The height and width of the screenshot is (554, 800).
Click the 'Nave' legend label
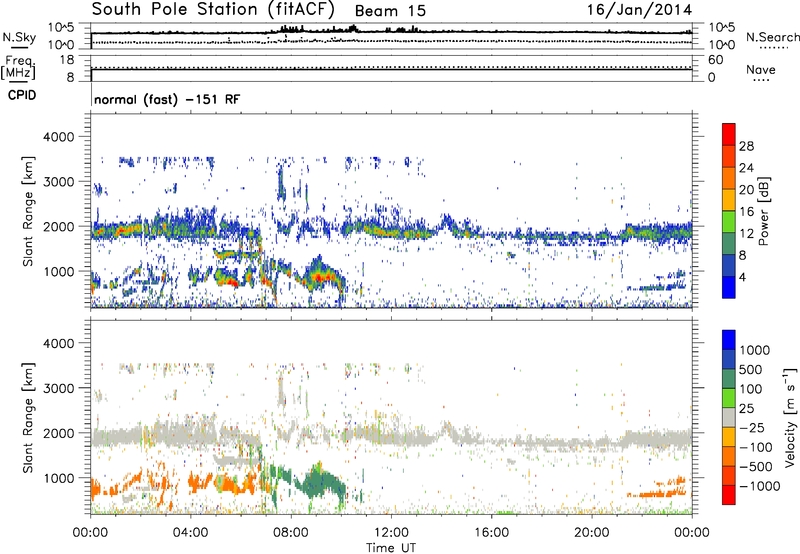pyautogui.click(x=761, y=69)
